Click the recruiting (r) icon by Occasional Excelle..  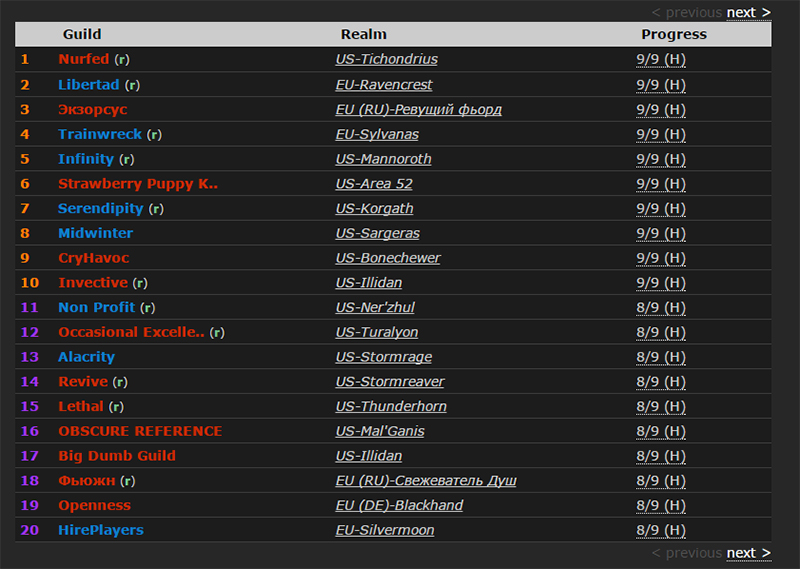point(217,333)
